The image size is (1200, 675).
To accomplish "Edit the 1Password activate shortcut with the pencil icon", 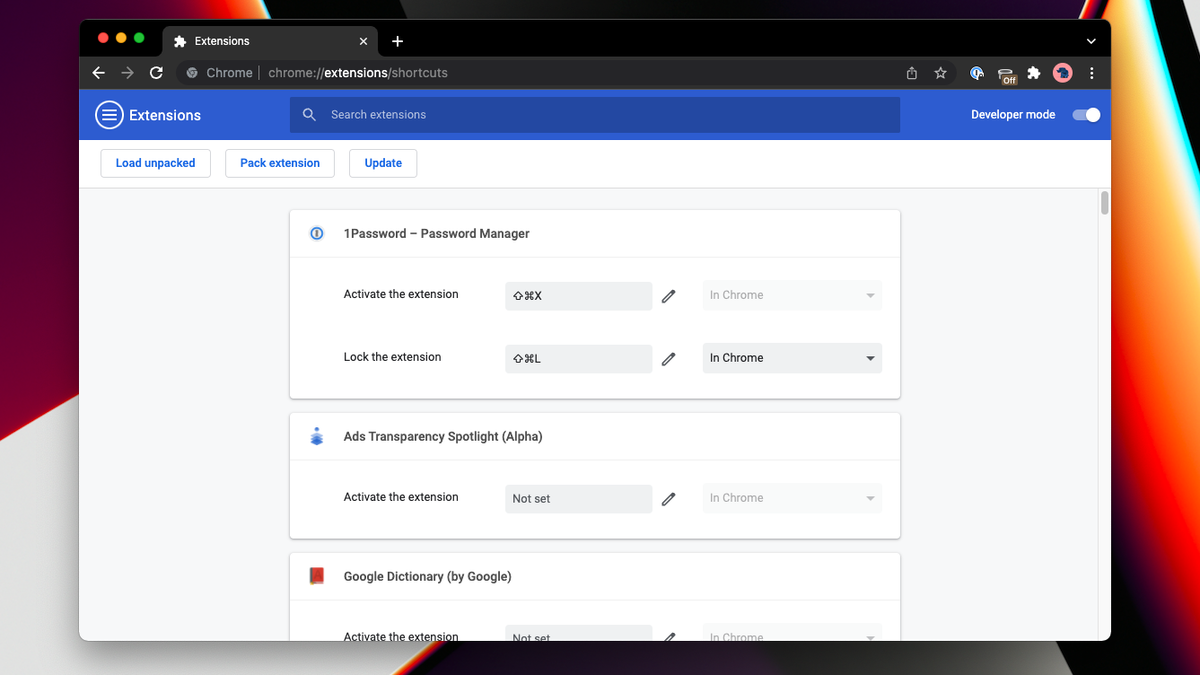I will click(x=668, y=295).
